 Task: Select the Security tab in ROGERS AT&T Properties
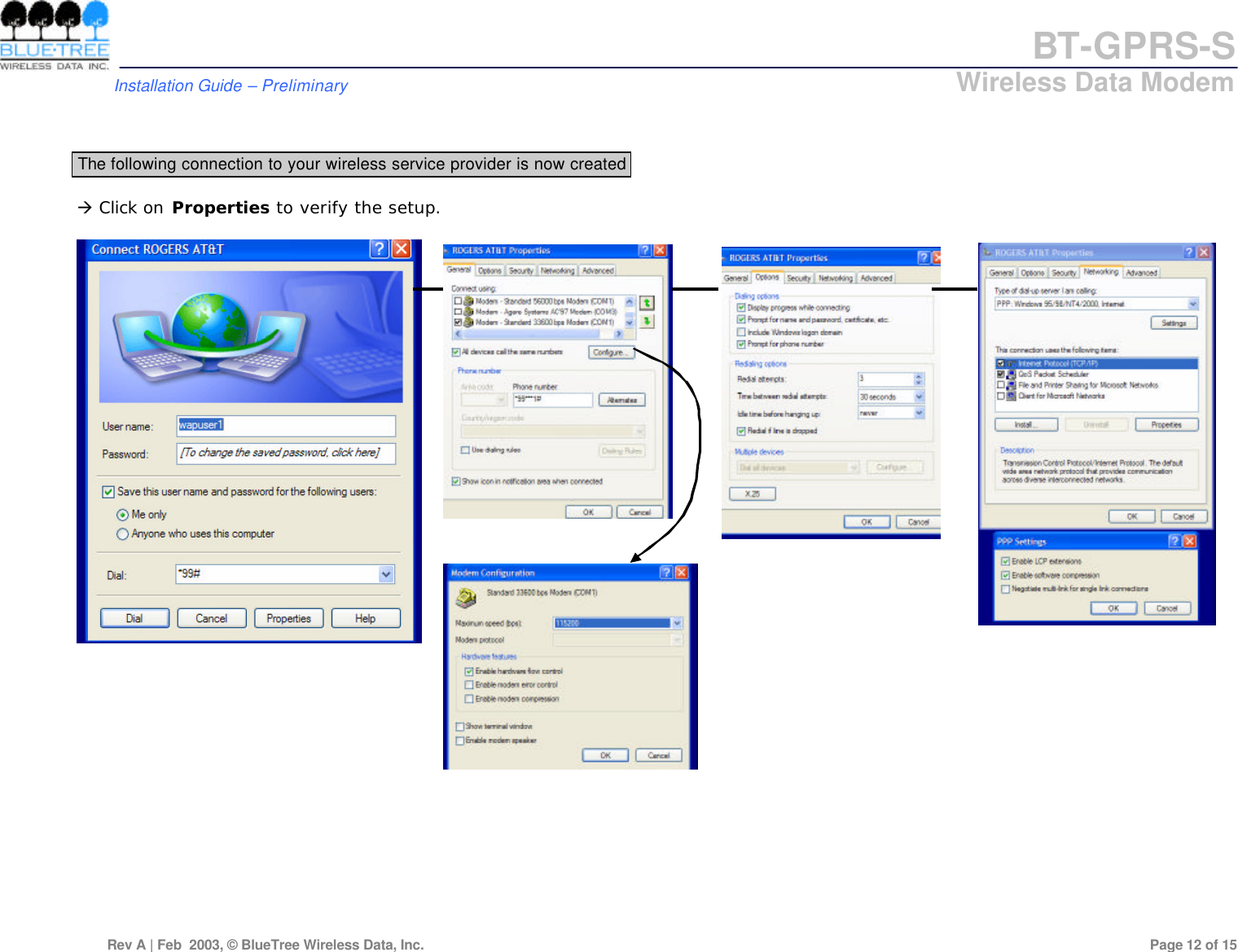tap(520, 270)
